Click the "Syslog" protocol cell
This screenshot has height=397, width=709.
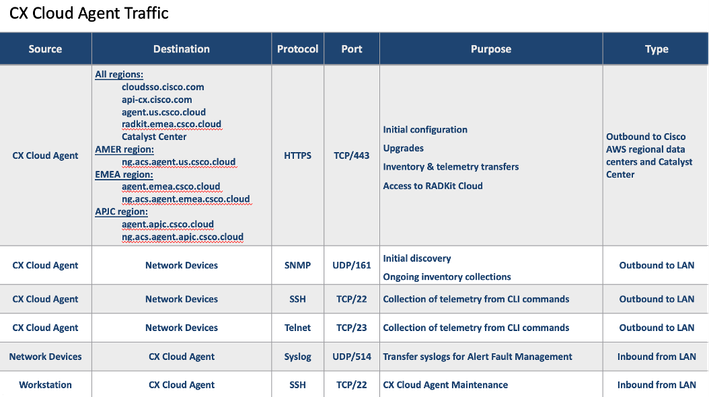(298, 357)
